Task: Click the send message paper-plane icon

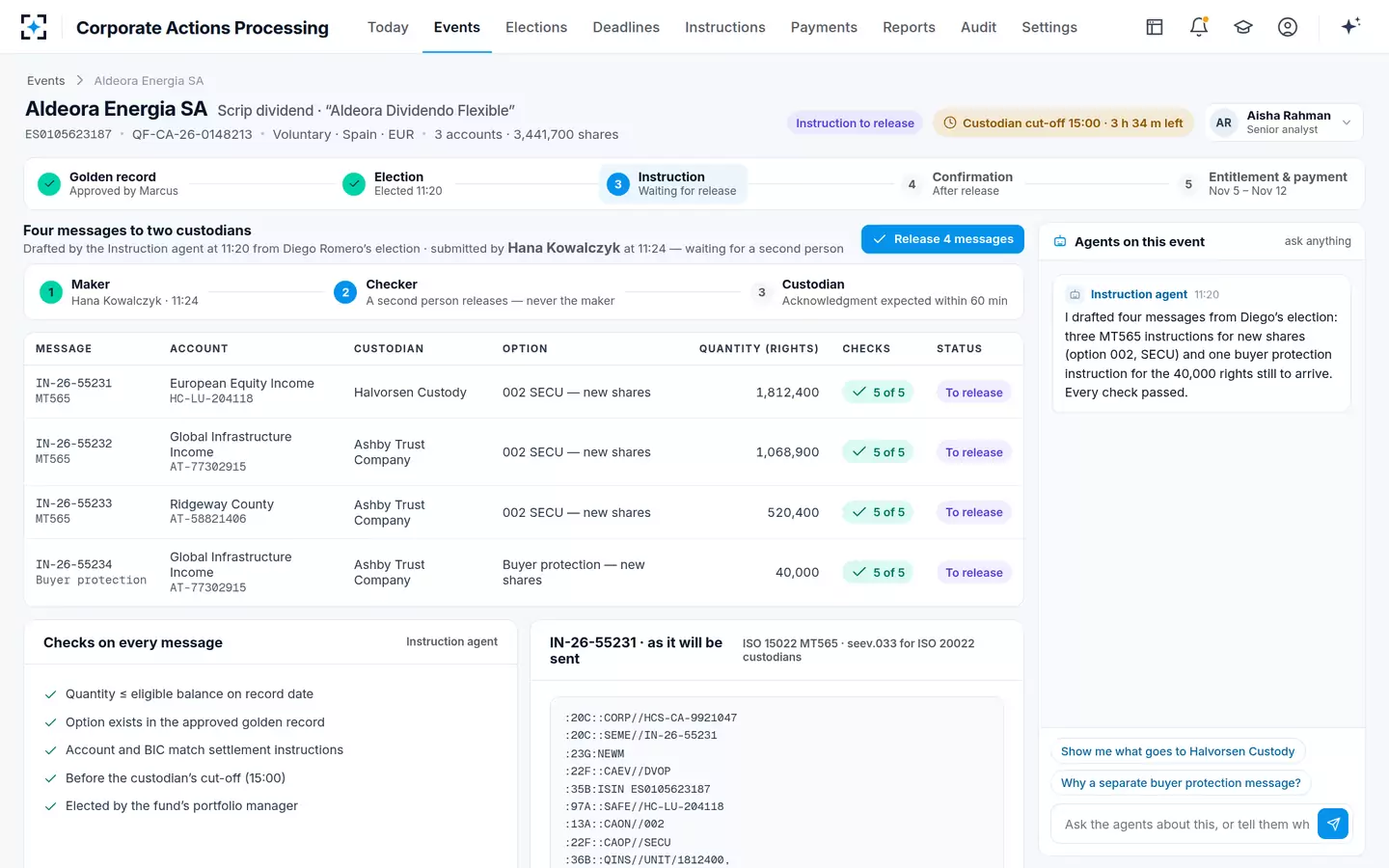Action: point(1333,824)
